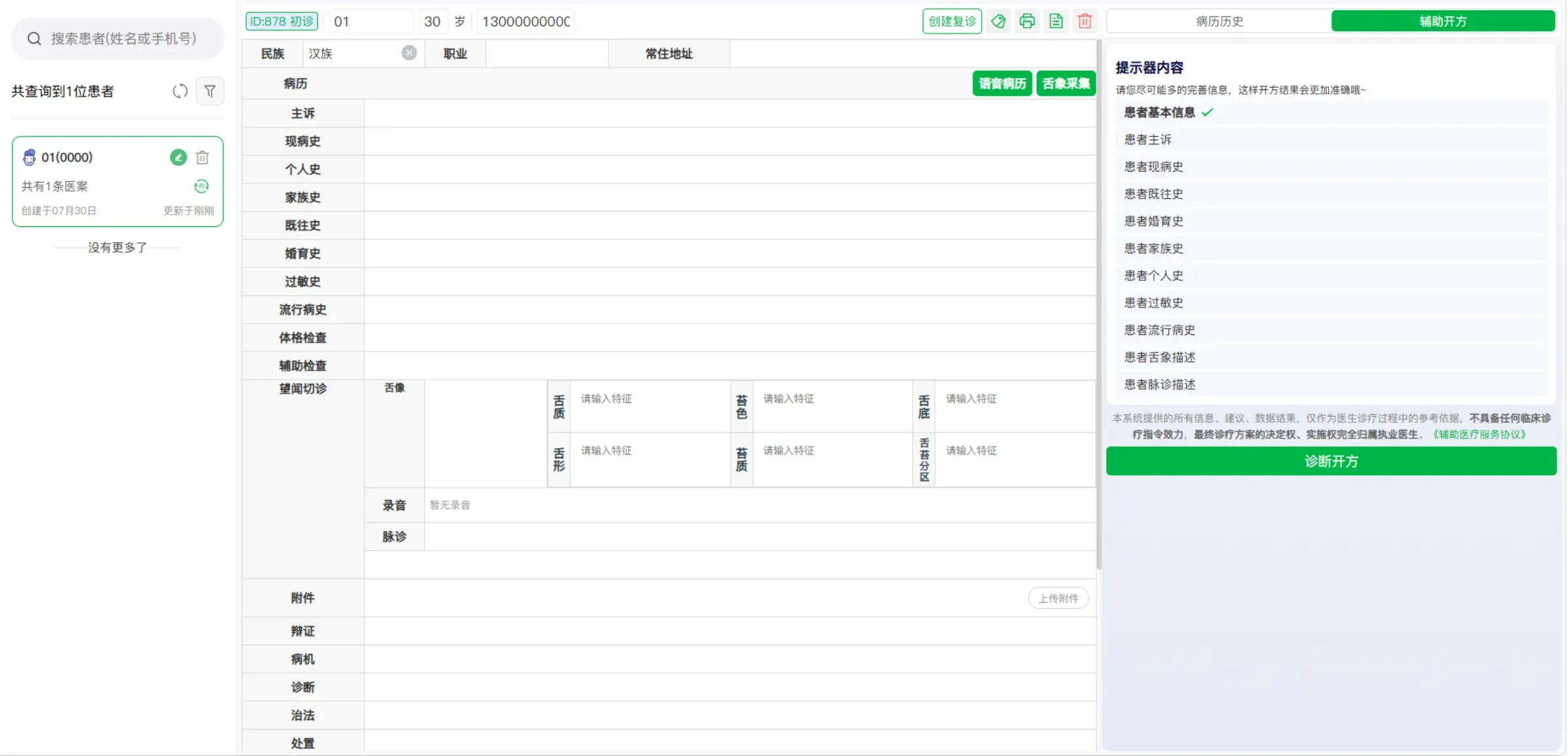
Task: Click the search magnifier icon
Action: 34,39
